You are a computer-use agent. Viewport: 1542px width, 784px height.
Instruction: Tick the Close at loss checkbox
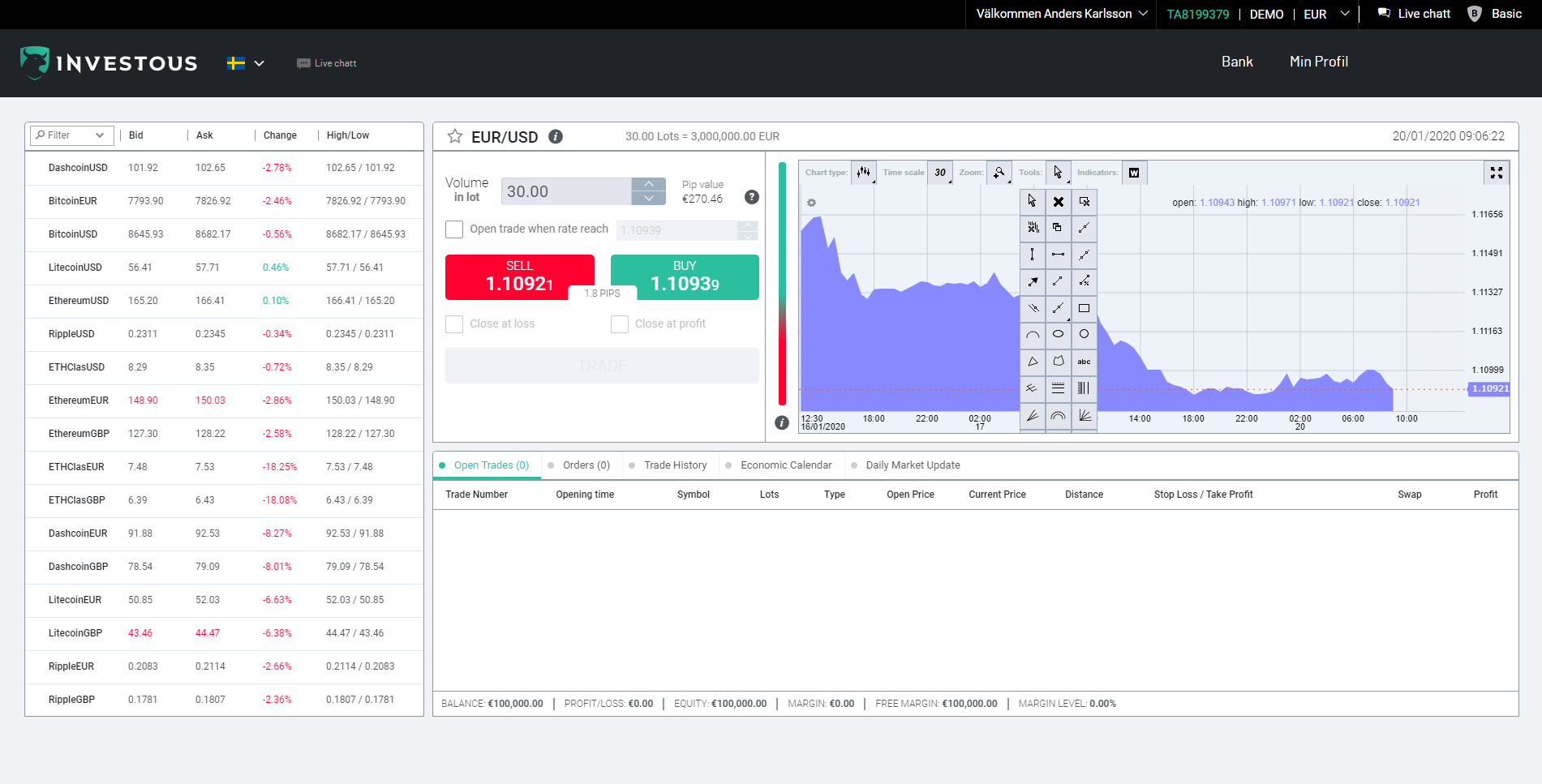[x=454, y=324]
